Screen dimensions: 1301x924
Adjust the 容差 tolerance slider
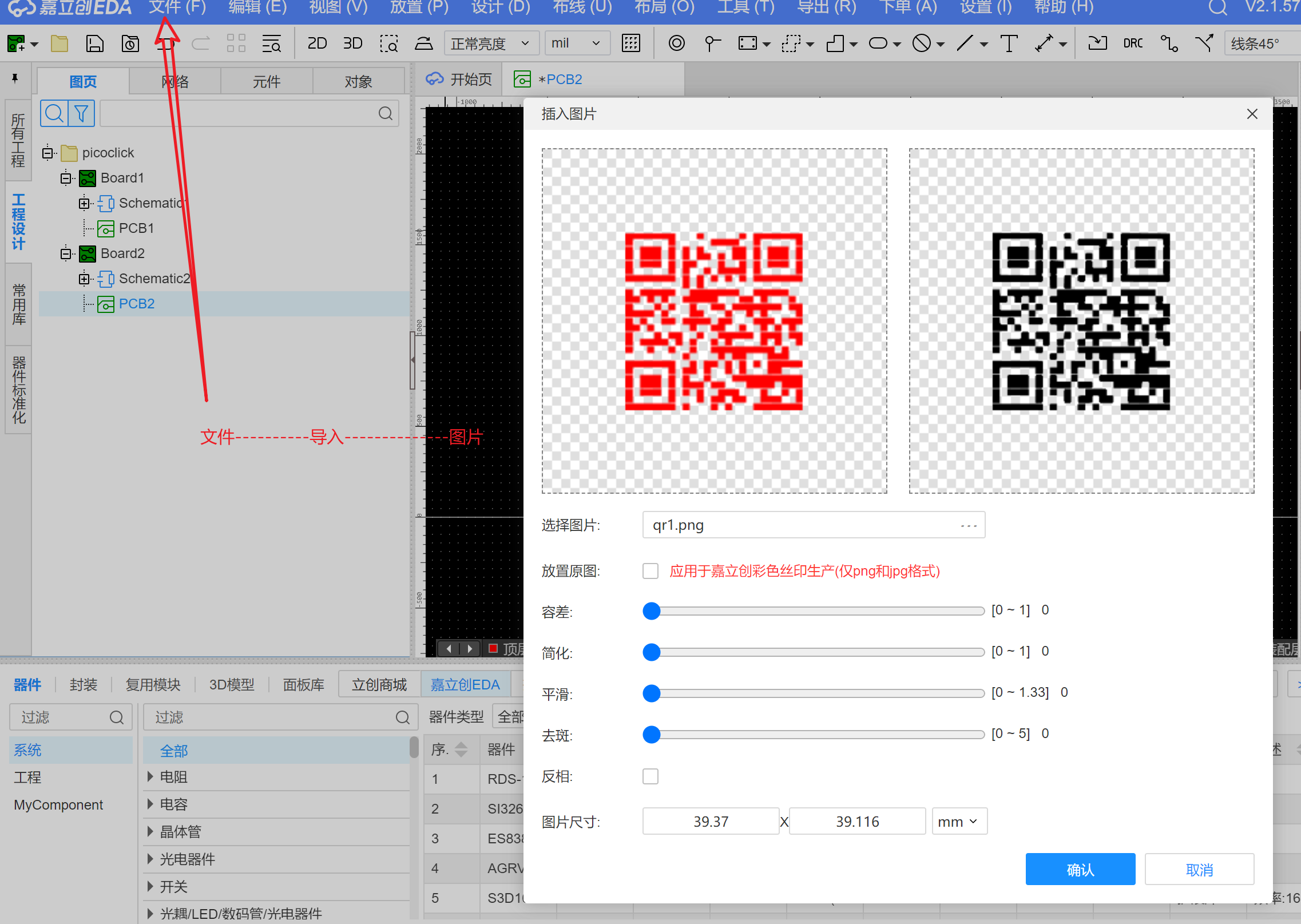click(x=814, y=611)
